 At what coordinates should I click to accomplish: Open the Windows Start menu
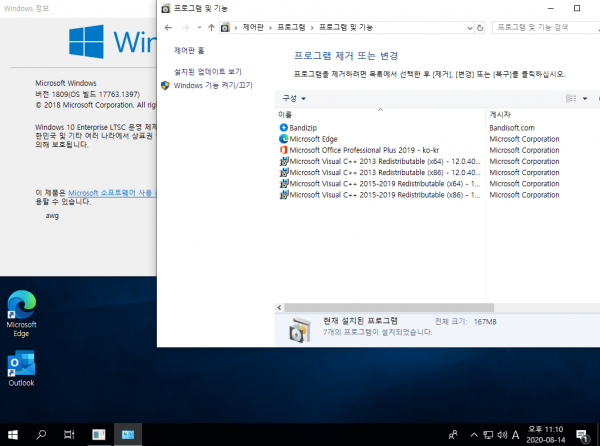pyautogui.click(x=13, y=435)
